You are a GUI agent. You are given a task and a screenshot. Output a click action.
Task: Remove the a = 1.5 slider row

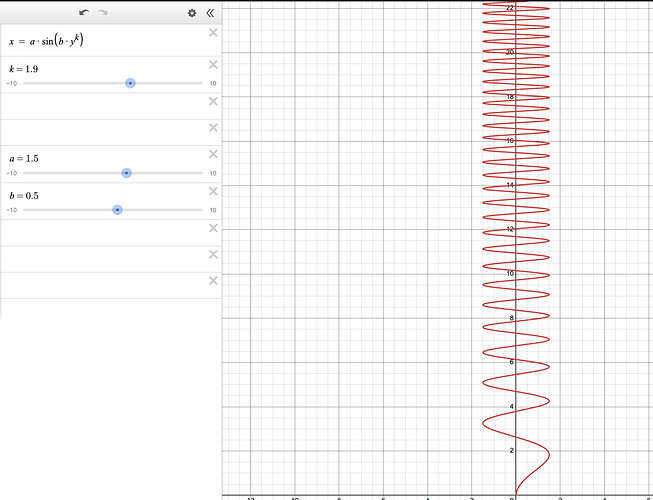click(213, 154)
